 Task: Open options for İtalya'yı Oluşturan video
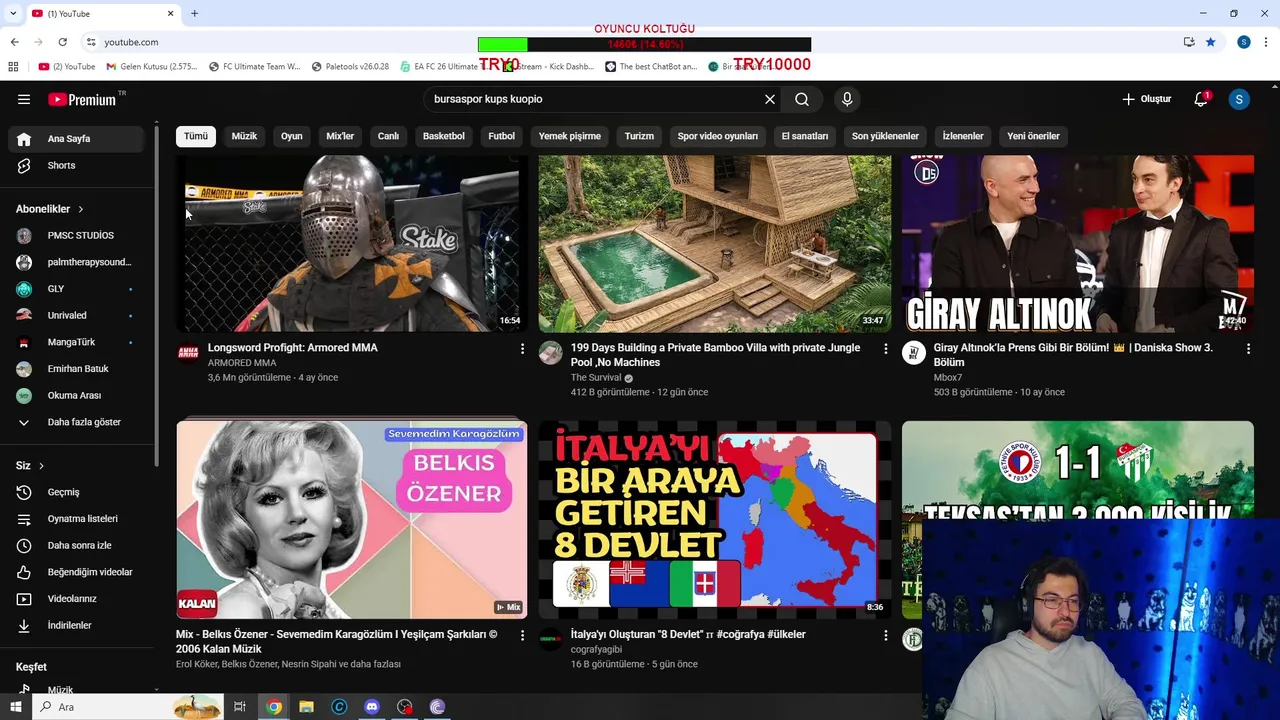pyautogui.click(x=885, y=635)
